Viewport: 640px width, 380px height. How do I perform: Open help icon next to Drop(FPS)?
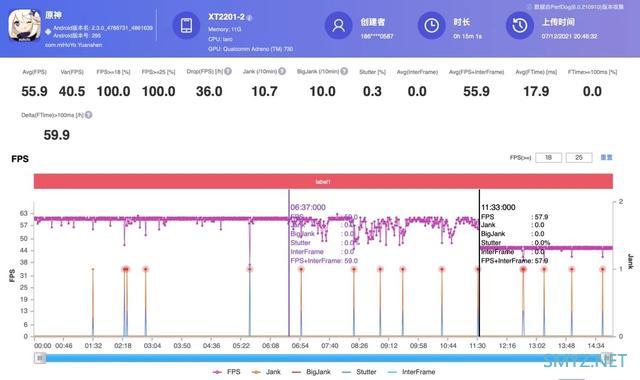(x=228, y=71)
